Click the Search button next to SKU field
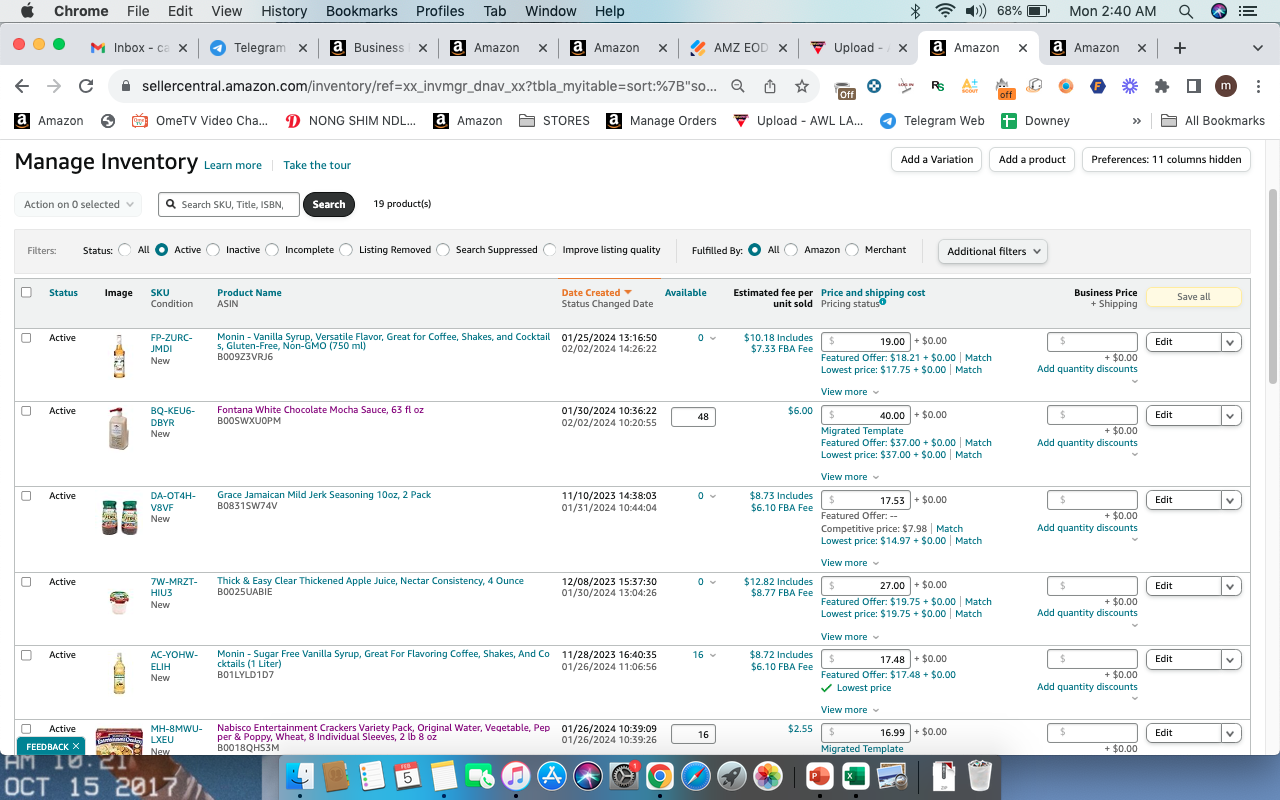This screenshot has width=1280, height=800. [328, 204]
